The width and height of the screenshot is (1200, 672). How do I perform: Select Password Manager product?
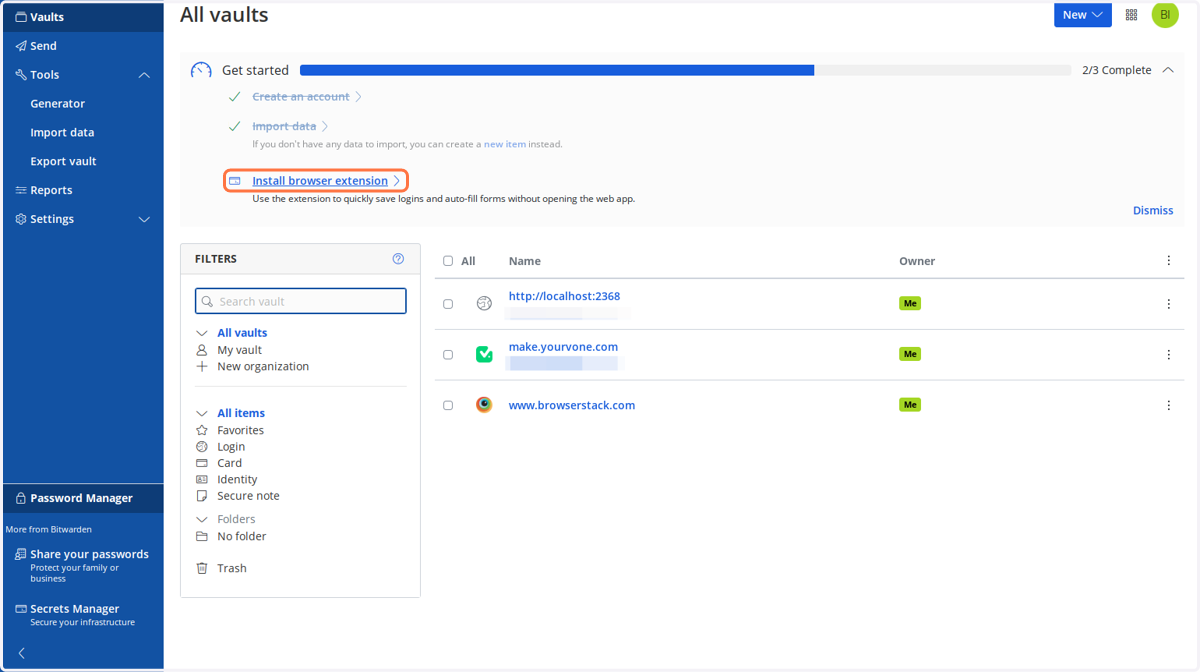point(83,498)
